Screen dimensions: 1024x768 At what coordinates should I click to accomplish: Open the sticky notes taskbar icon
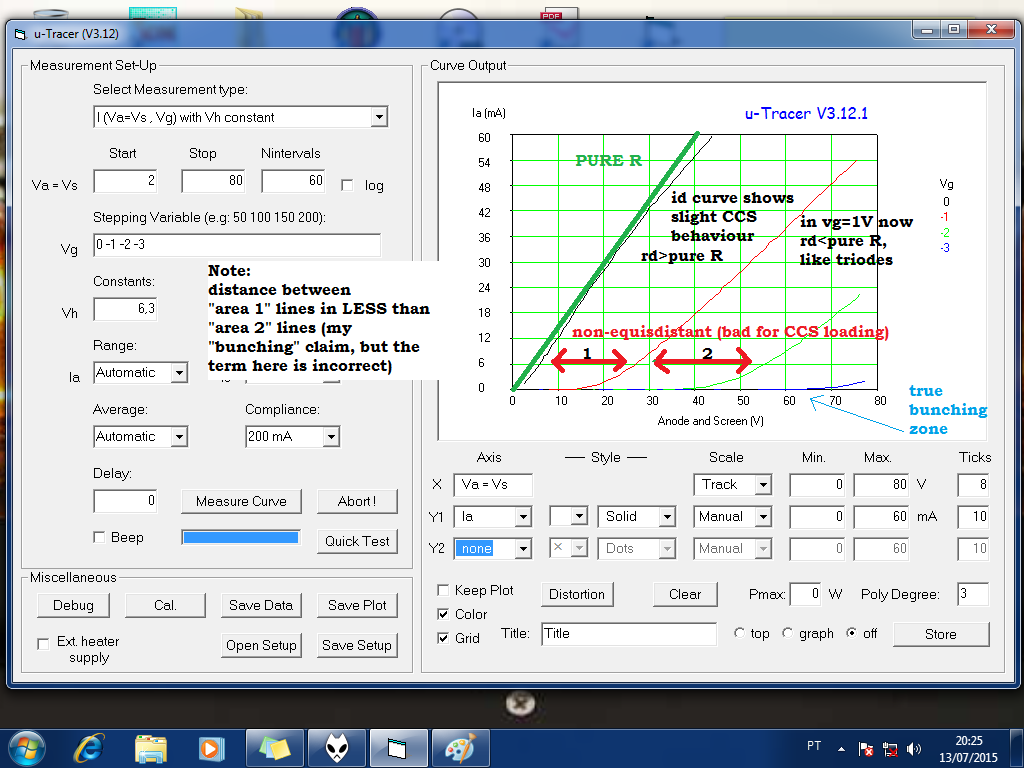click(275, 748)
